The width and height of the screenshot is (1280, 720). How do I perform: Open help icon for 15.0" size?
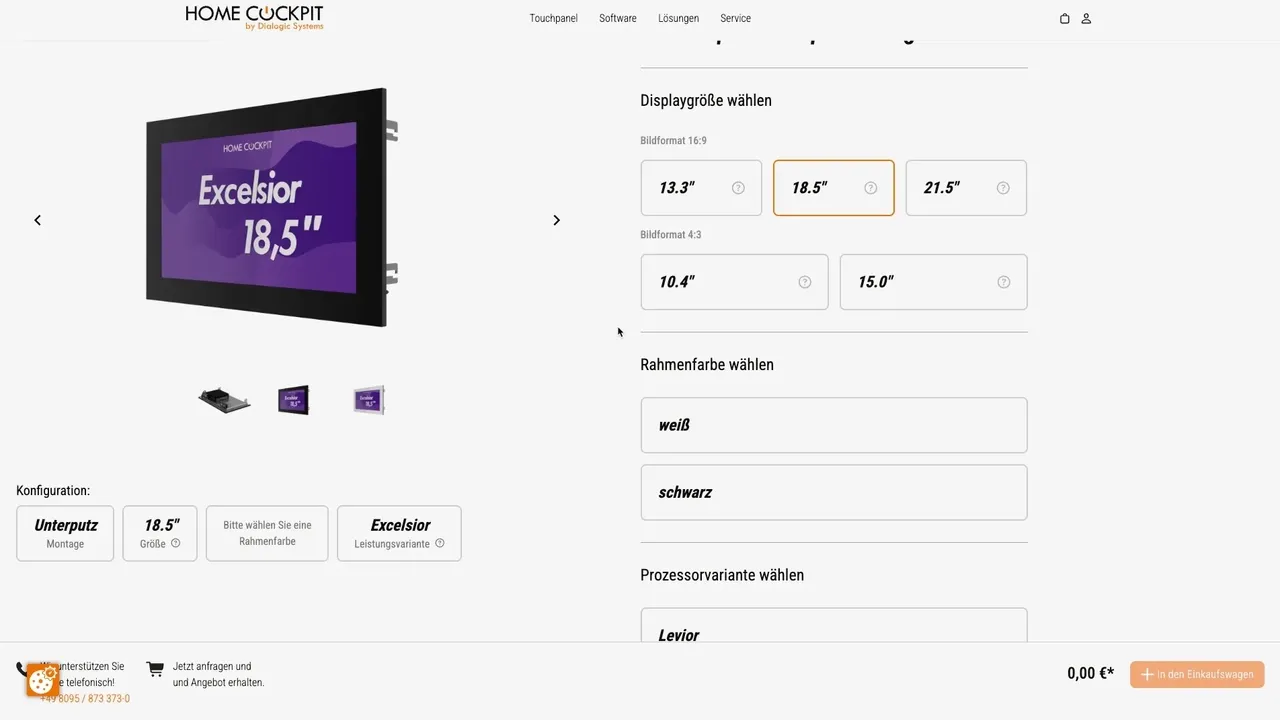coord(1003,282)
